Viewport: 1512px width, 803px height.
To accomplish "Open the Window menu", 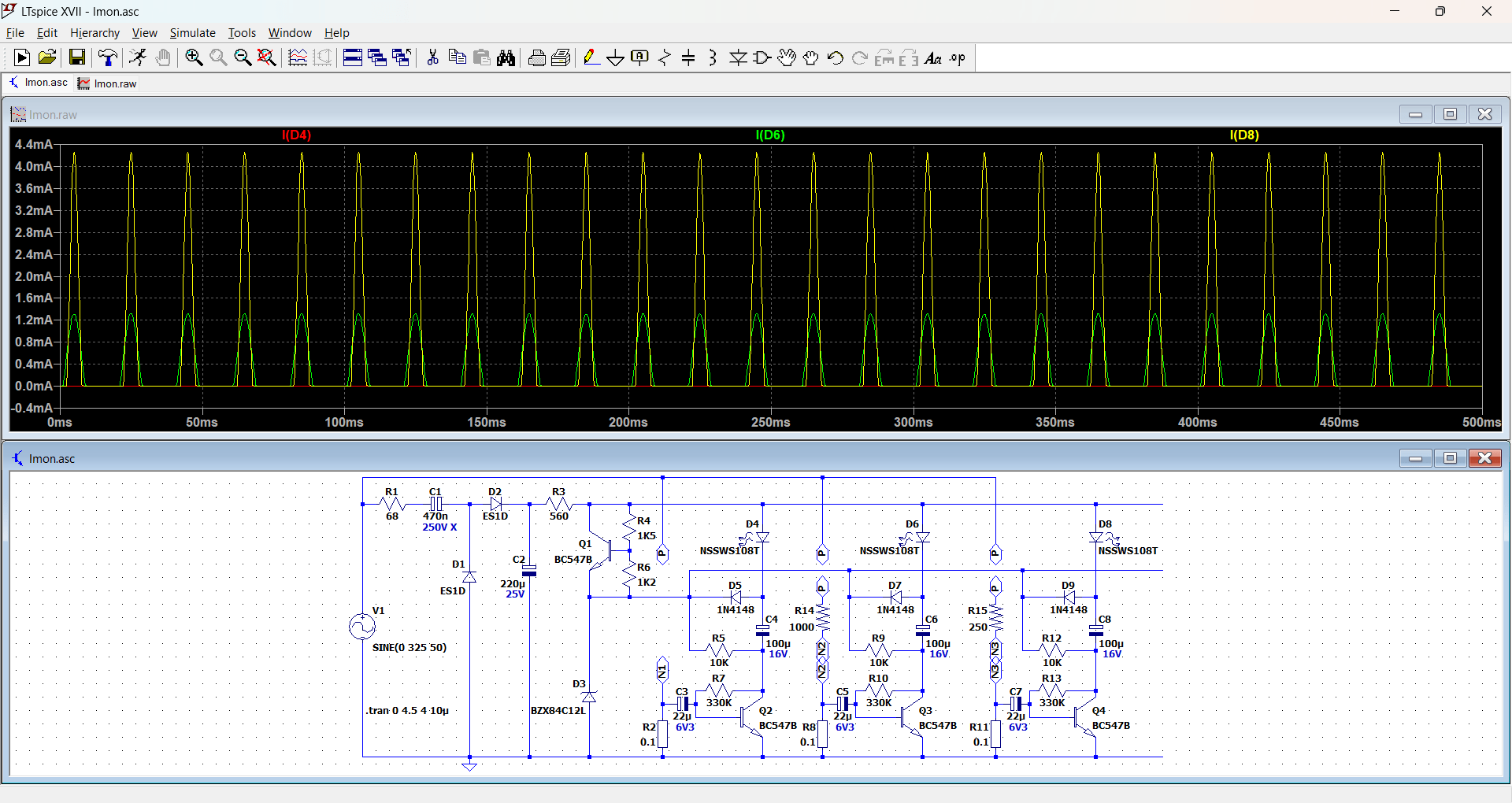I will tap(290, 32).
